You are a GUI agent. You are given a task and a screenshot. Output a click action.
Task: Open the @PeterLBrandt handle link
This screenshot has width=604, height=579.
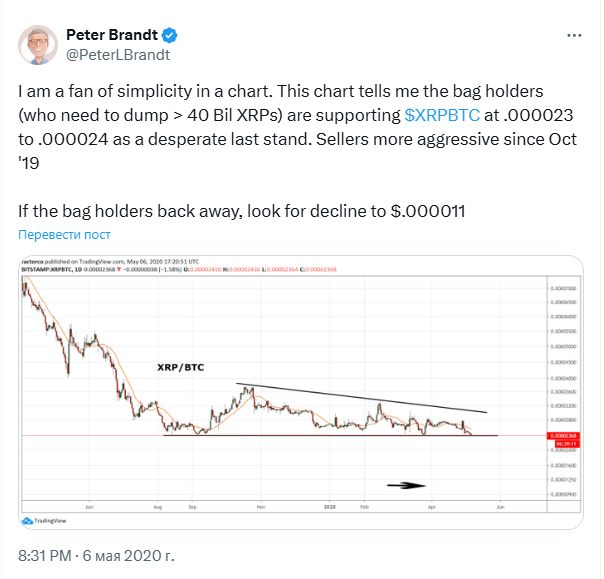(x=118, y=55)
